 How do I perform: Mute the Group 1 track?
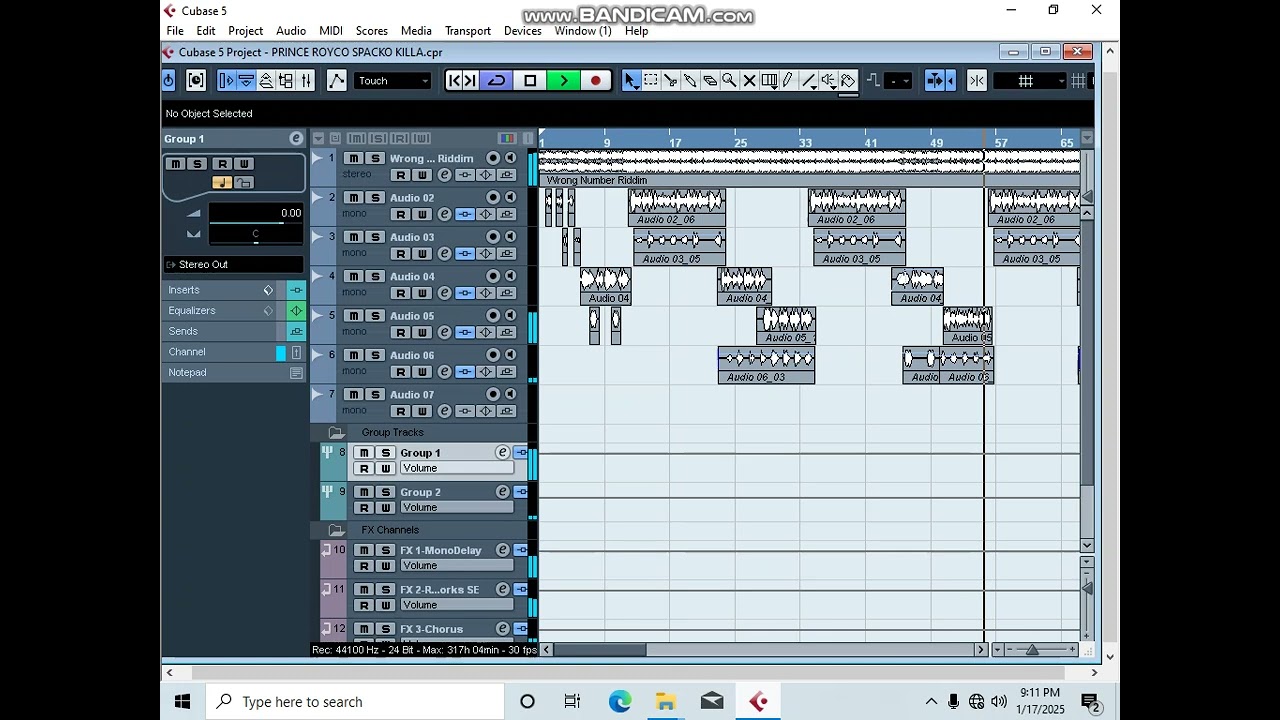[x=363, y=453]
